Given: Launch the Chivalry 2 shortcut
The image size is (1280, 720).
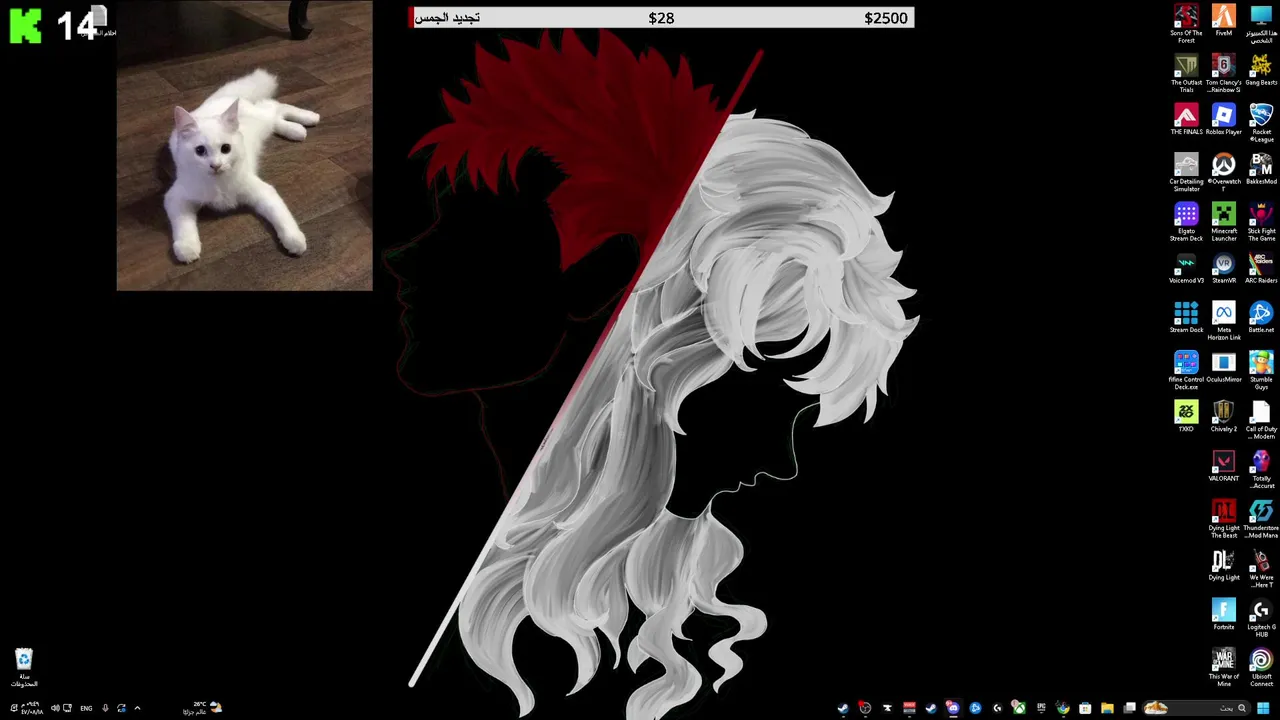Looking at the screenshot, I should click(1224, 416).
